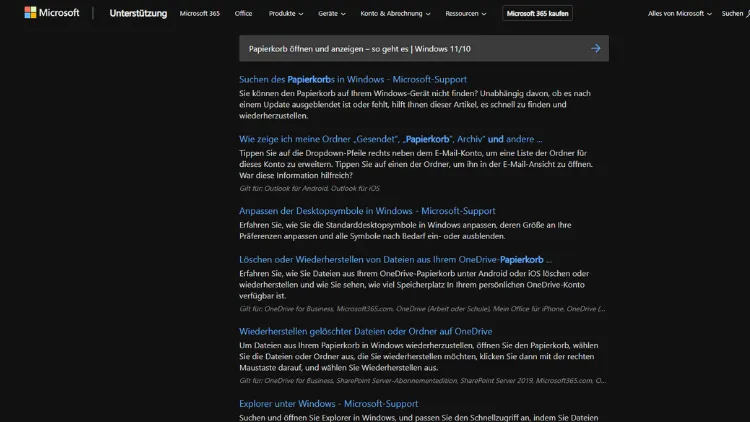
Task: Open the Office menu item
Action: [x=243, y=13]
